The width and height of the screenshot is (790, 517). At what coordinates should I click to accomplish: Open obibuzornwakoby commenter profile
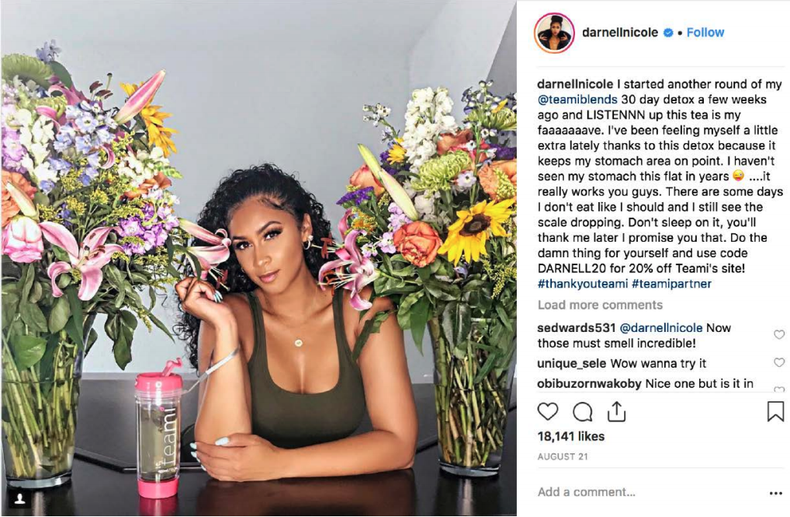[589, 383]
